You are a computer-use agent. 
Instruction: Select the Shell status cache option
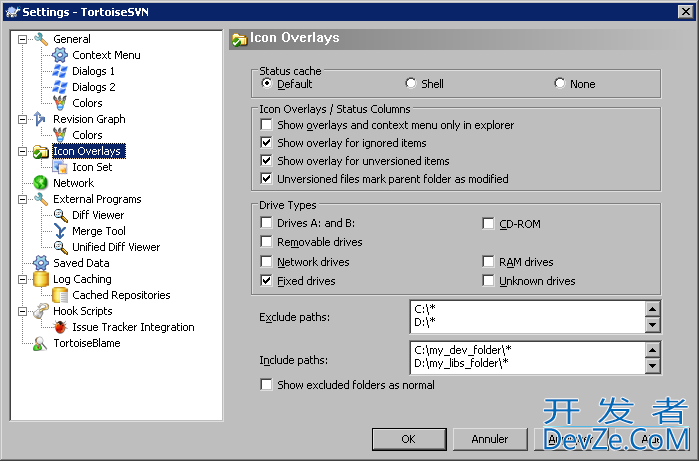point(411,84)
